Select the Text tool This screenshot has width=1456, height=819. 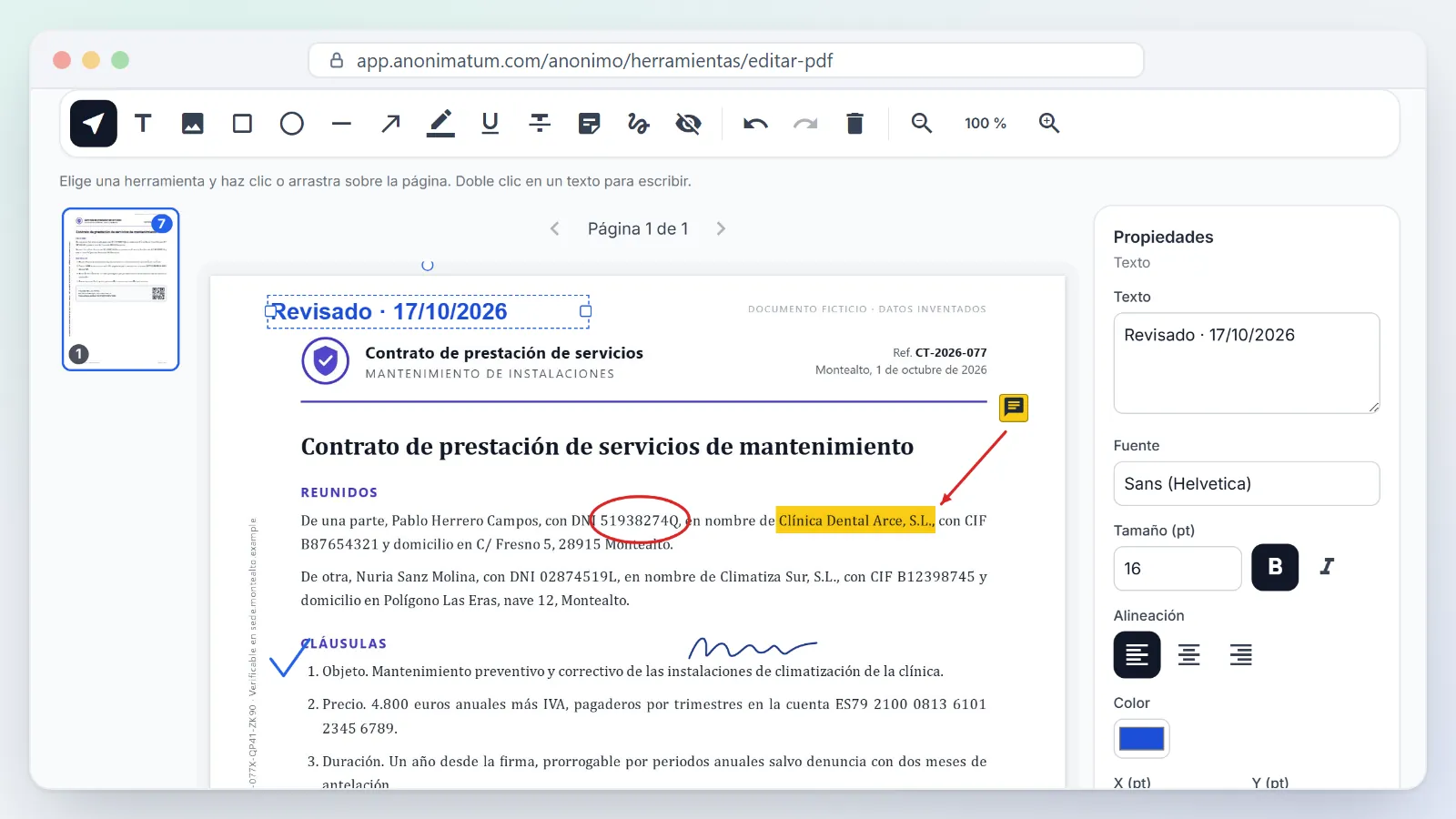point(143,124)
